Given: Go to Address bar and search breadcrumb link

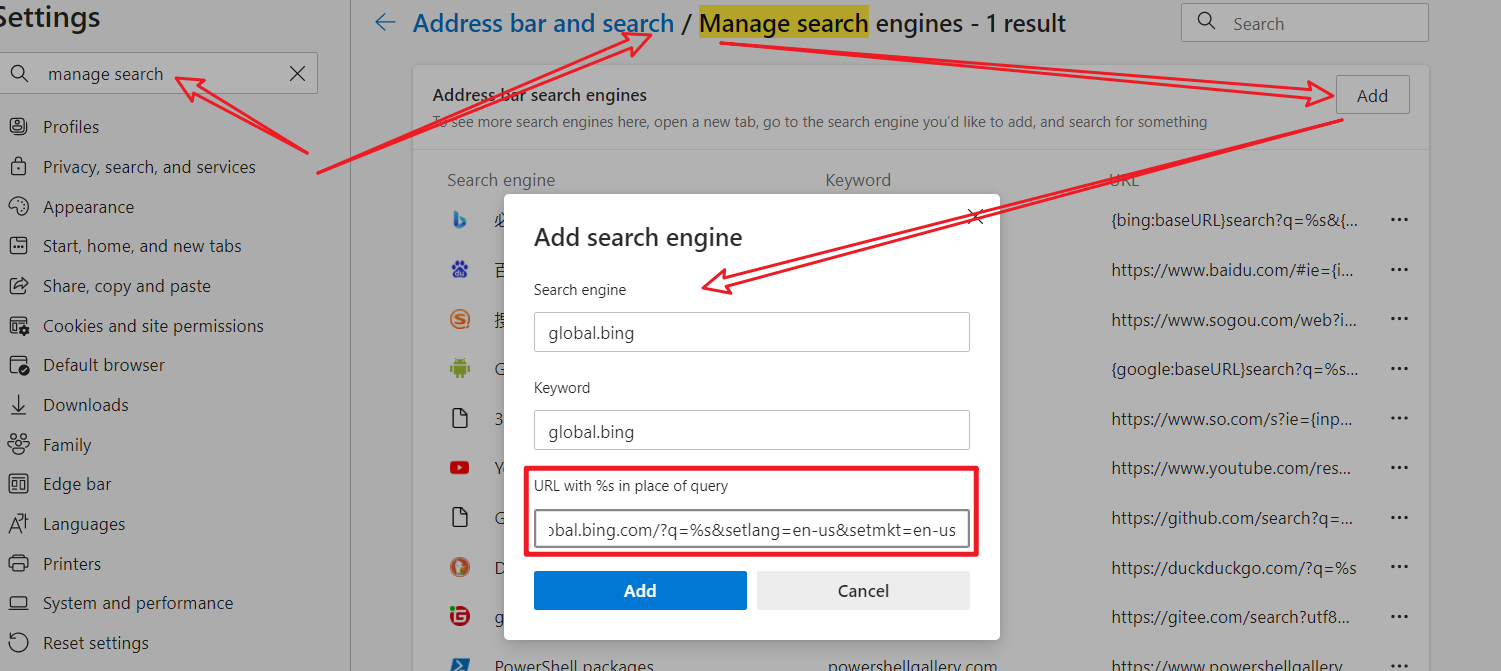Looking at the screenshot, I should click(543, 23).
